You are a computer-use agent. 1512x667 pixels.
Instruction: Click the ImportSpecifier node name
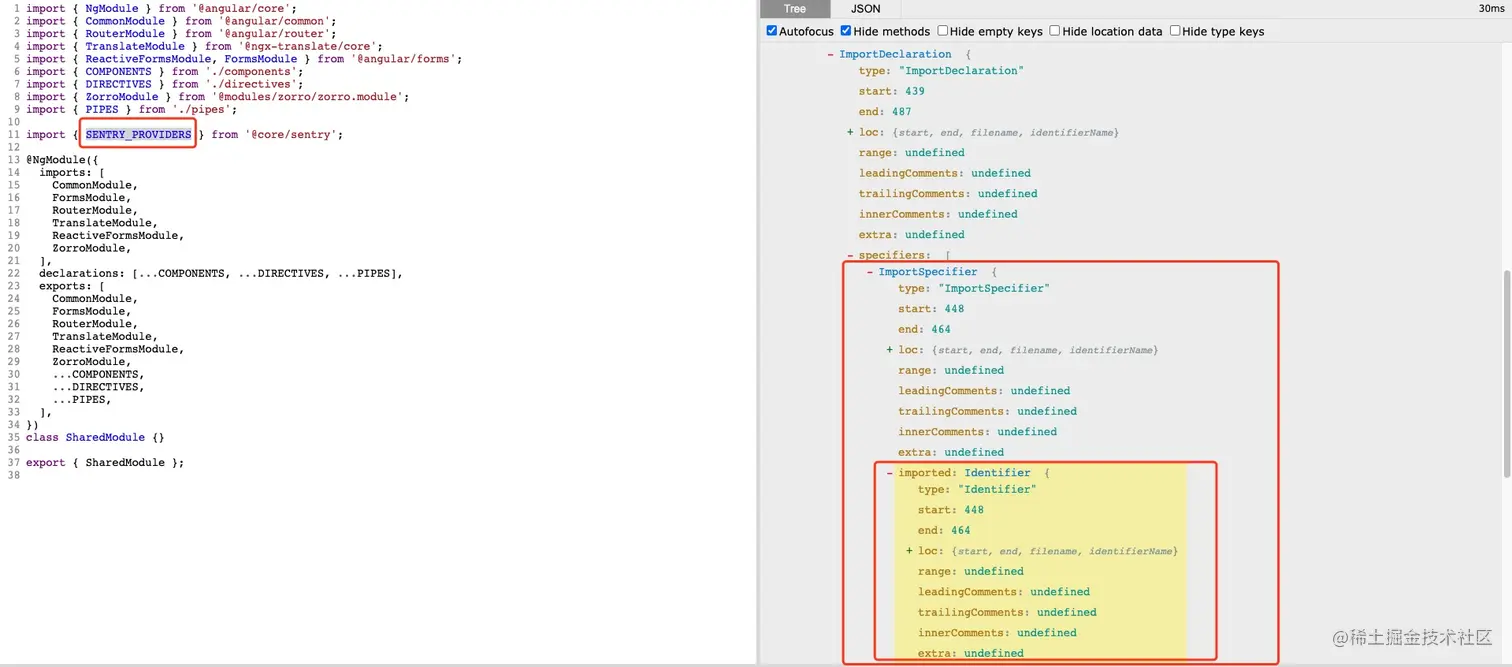[x=928, y=272]
